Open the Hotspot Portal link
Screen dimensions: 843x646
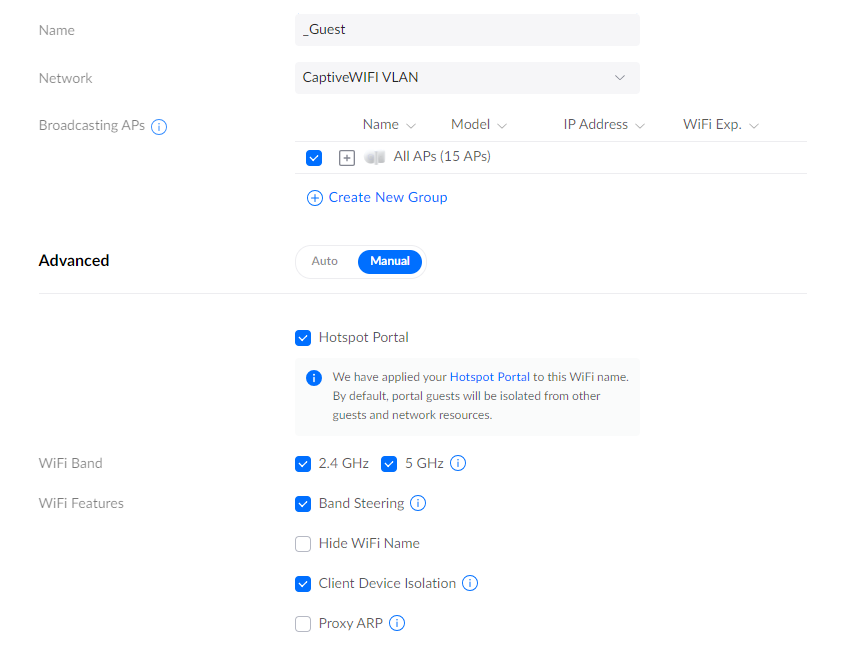click(x=490, y=377)
